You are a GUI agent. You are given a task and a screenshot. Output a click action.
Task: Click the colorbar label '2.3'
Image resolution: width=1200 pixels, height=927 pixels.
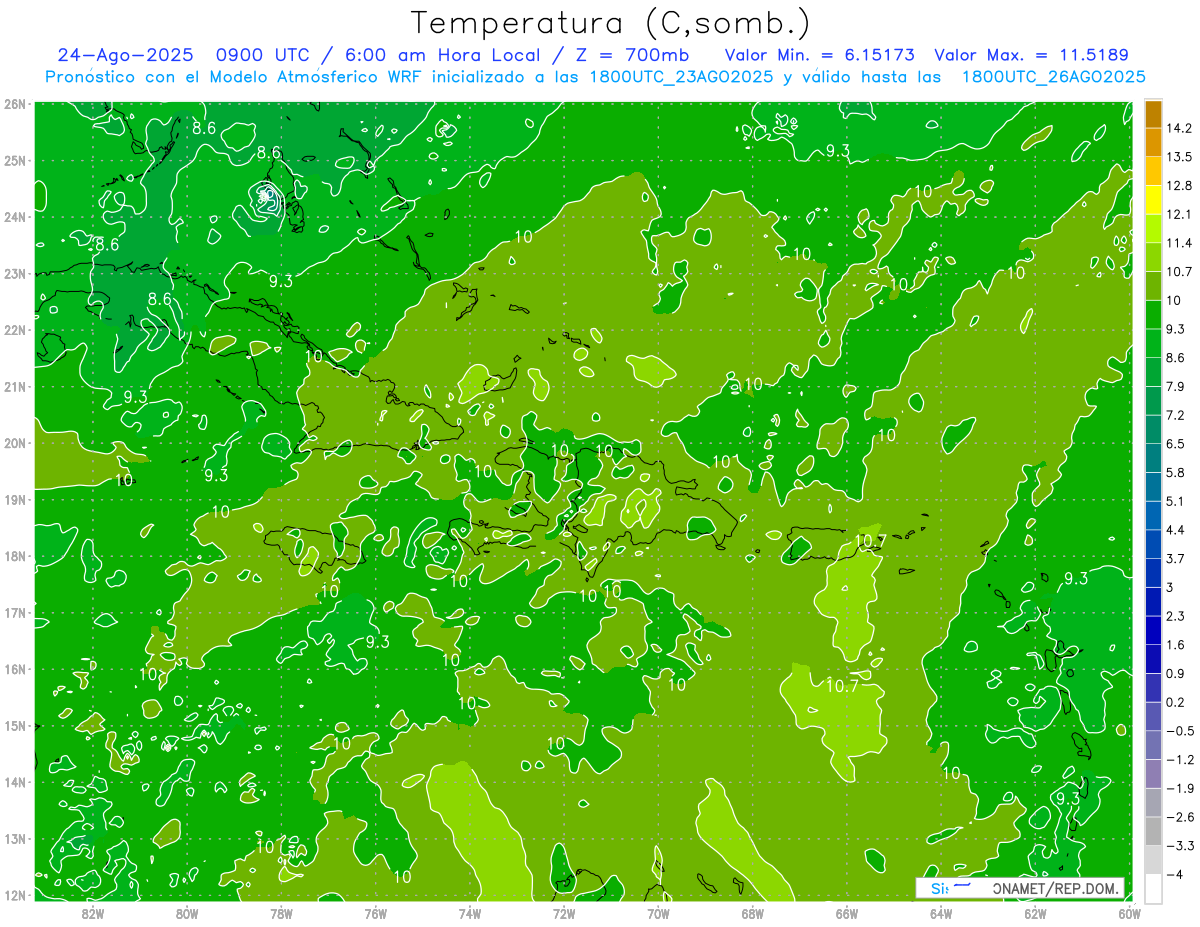coord(1177,615)
